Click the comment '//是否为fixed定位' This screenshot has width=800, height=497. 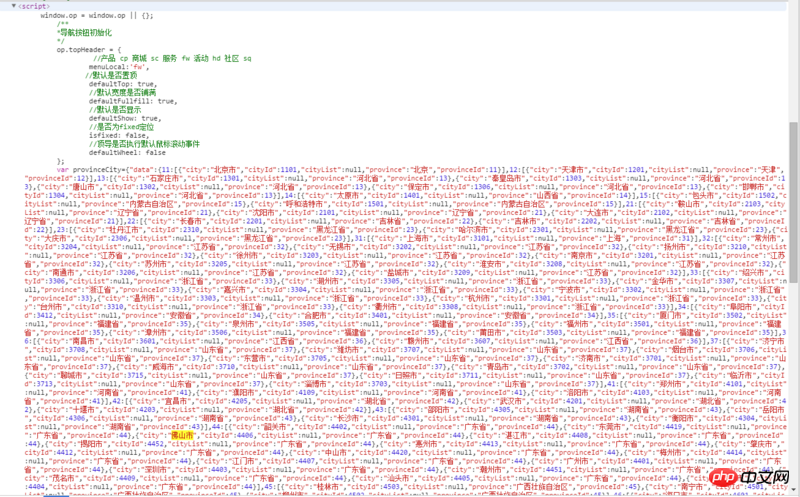pos(121,127)
